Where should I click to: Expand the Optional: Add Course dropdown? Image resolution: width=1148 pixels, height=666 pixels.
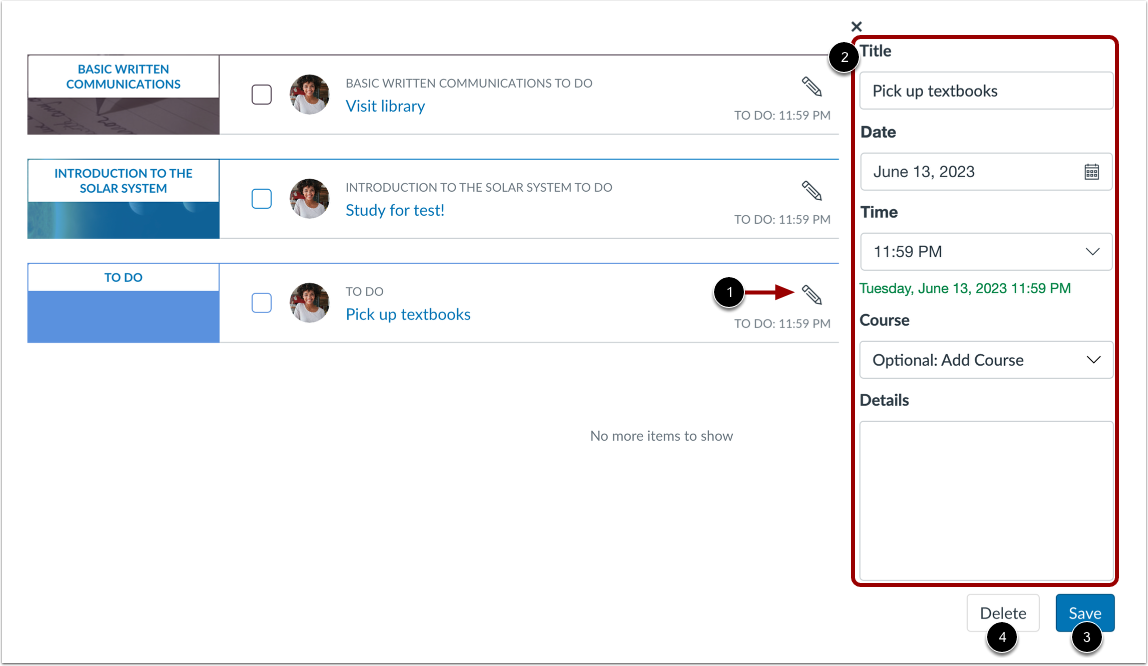pos(986,359)
